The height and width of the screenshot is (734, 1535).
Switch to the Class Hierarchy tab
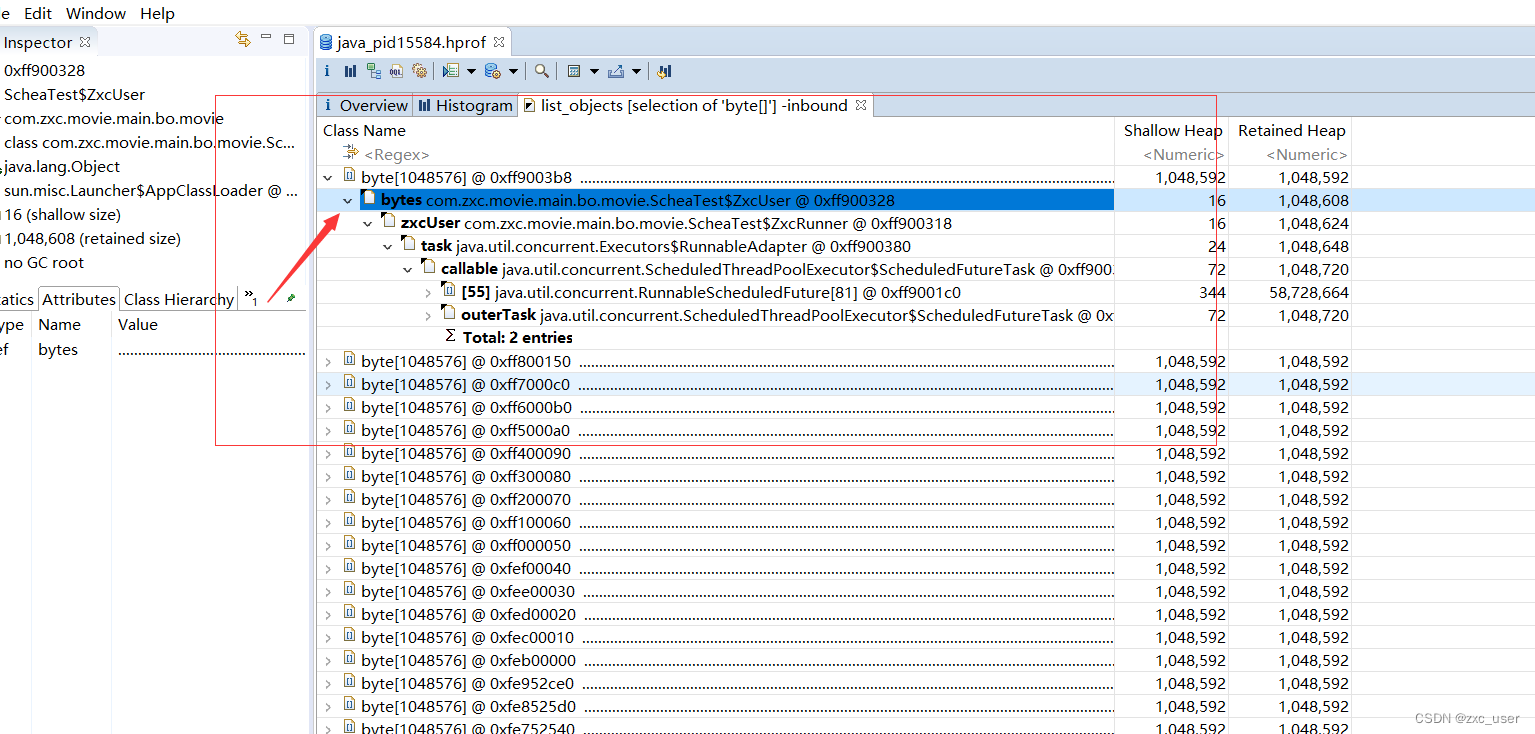click(179, 299)
